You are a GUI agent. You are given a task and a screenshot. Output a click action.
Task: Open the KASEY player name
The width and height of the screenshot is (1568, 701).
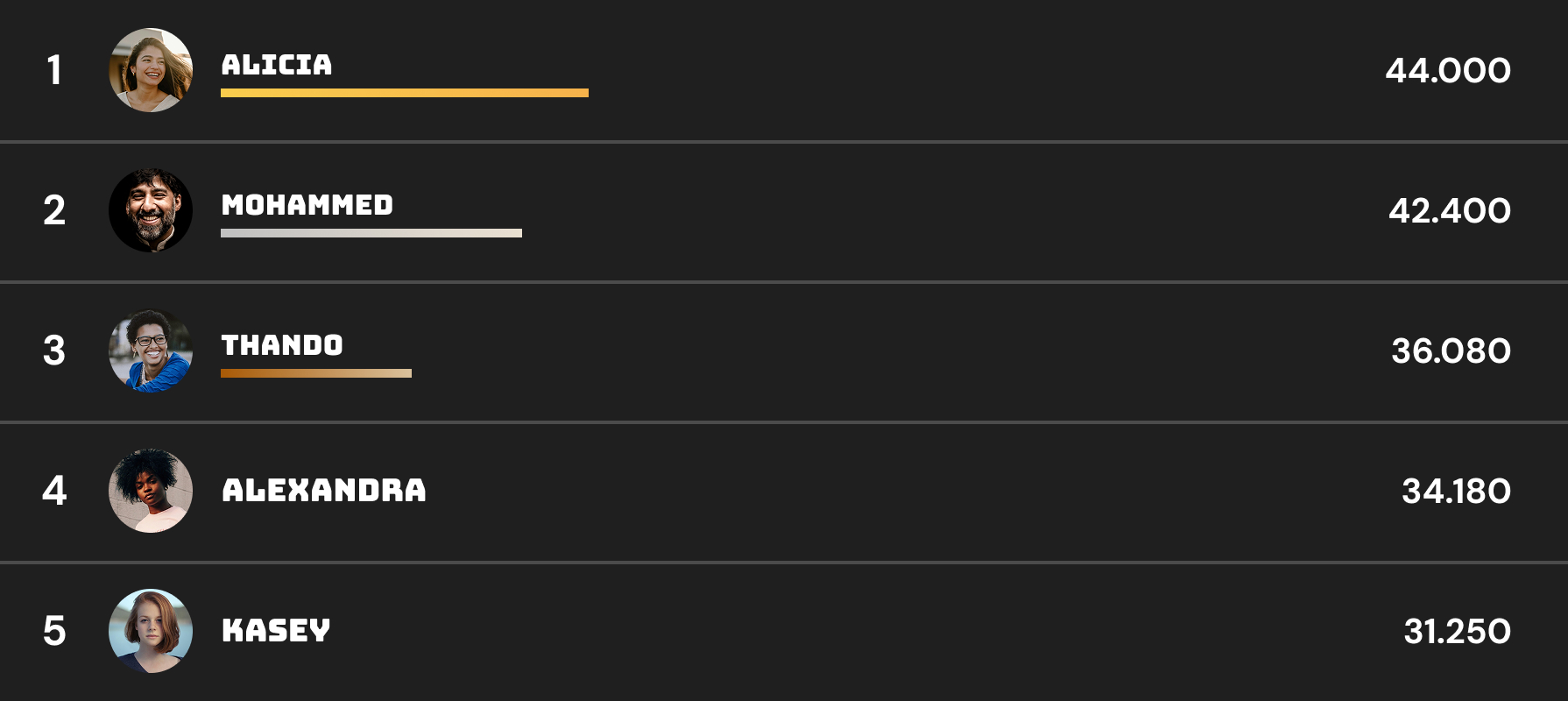tap(277, 631)
